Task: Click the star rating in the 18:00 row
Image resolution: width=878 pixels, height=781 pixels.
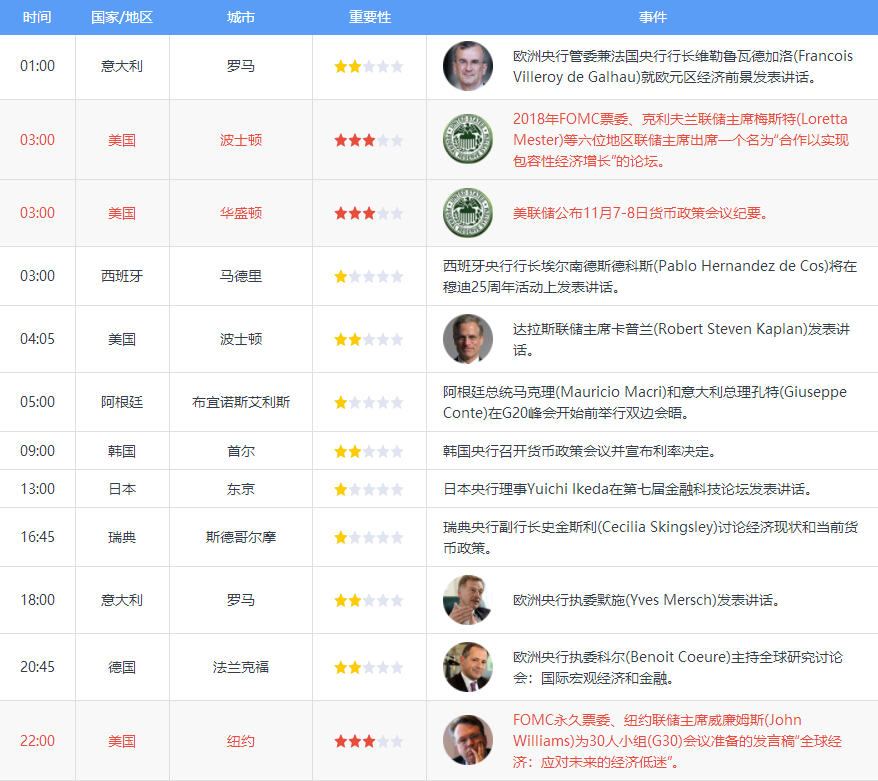Action: [368, 601]
